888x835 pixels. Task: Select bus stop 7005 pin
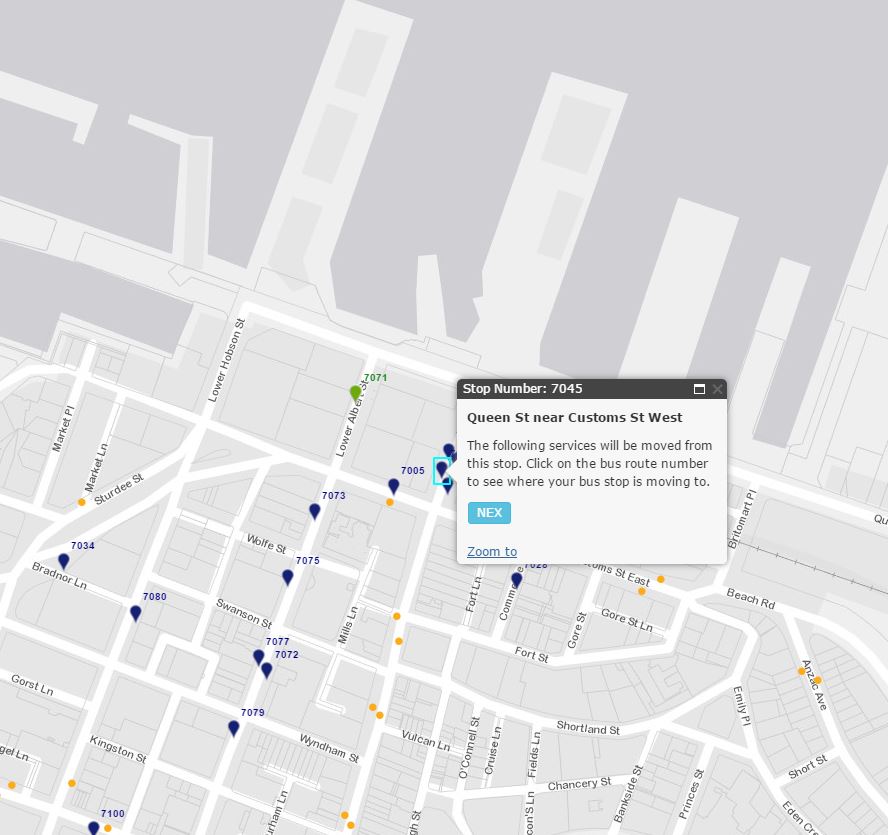pos(394,486)
